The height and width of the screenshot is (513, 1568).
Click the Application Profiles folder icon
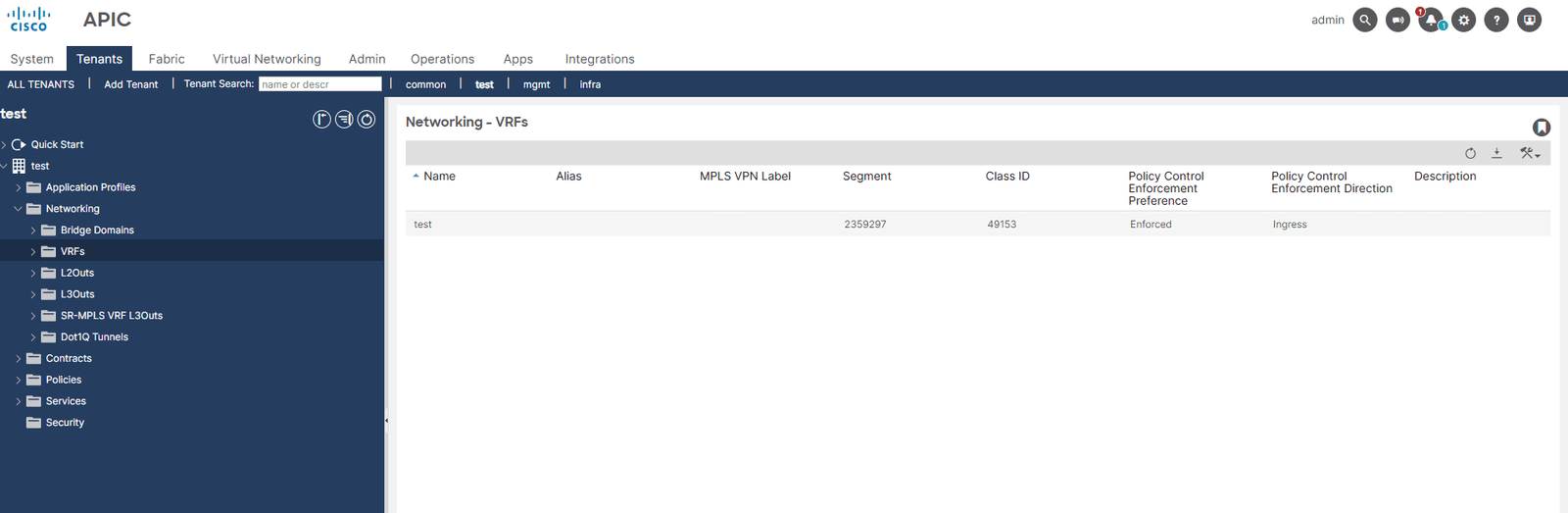pyautogui.click(x=33, y=187)
